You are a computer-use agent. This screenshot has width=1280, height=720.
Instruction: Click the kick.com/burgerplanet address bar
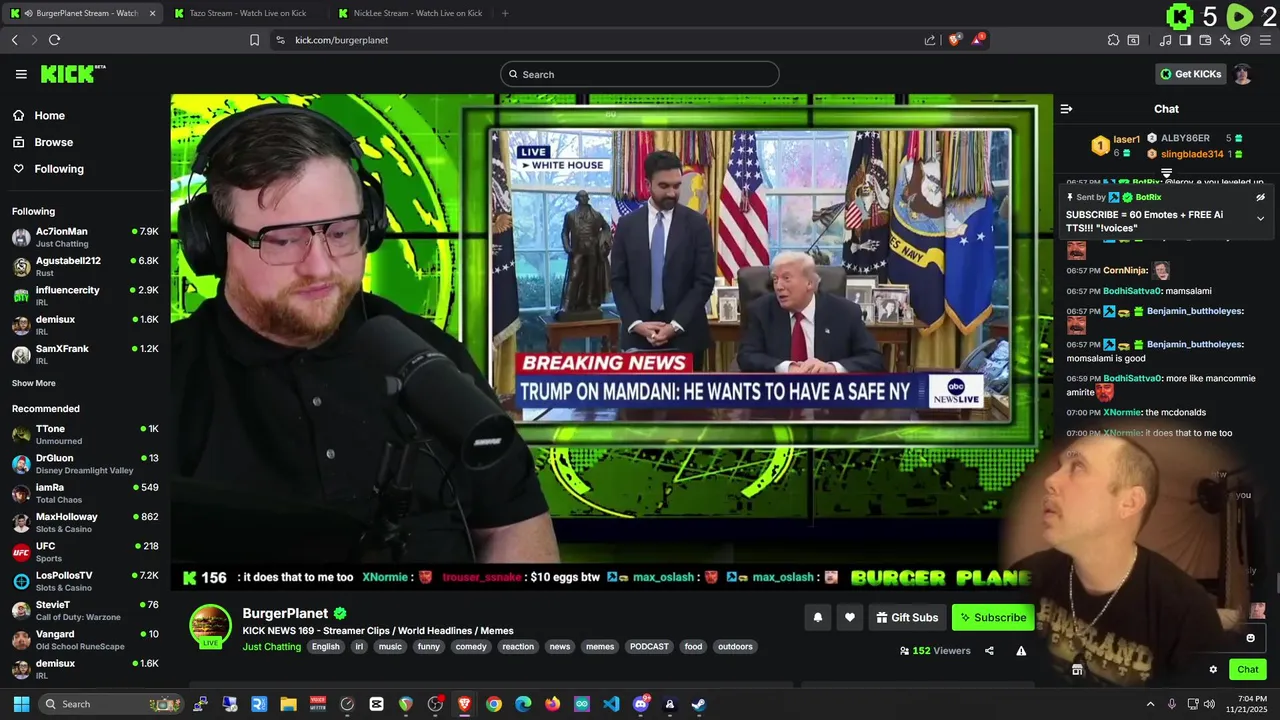coord(600,40)
